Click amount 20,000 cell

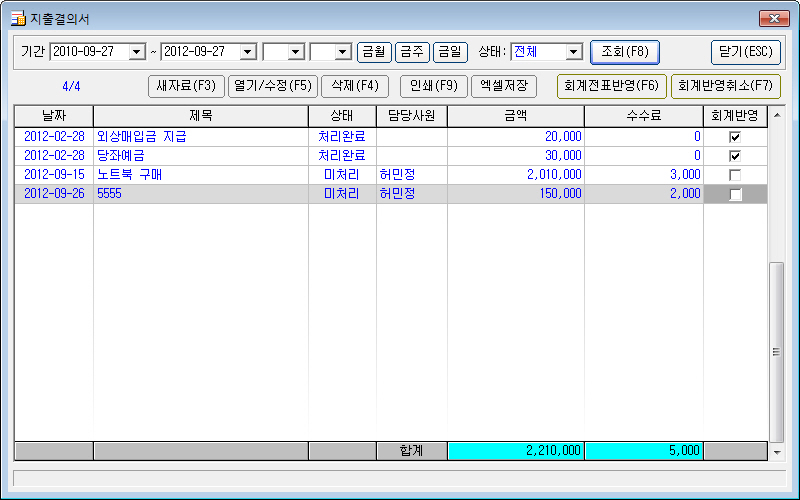tap(516, 137)
